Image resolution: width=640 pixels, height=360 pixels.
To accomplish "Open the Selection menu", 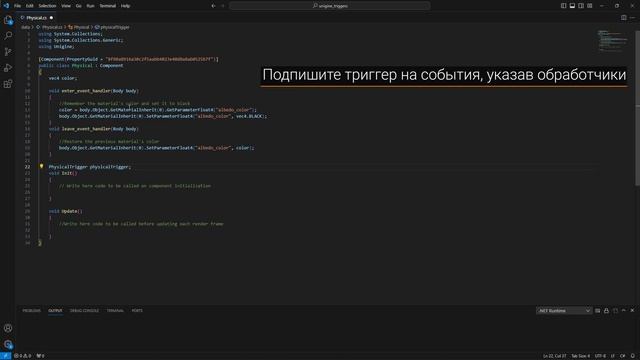I will coord(47,6).
